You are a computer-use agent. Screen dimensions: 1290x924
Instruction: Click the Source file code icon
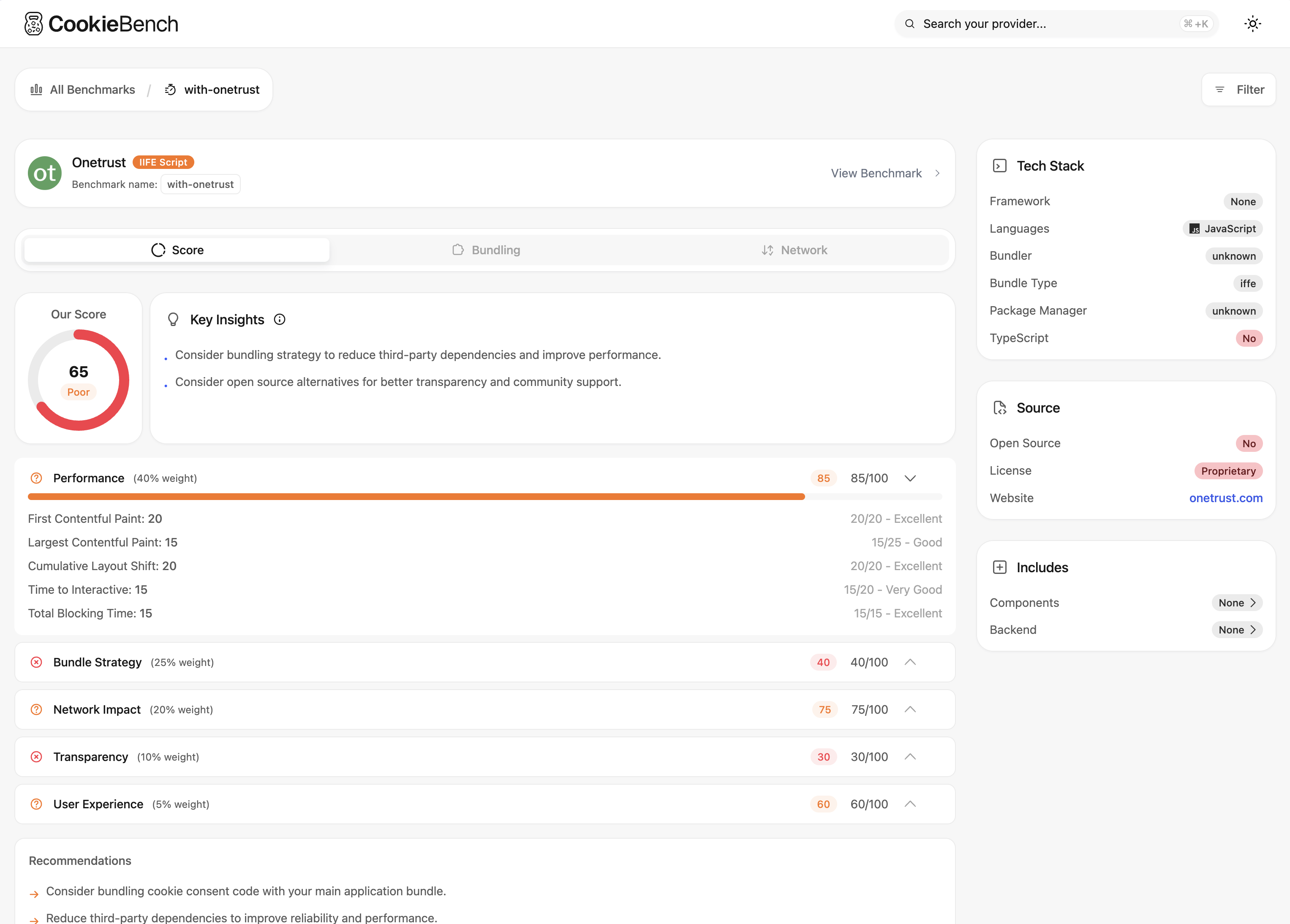(999, 408)
